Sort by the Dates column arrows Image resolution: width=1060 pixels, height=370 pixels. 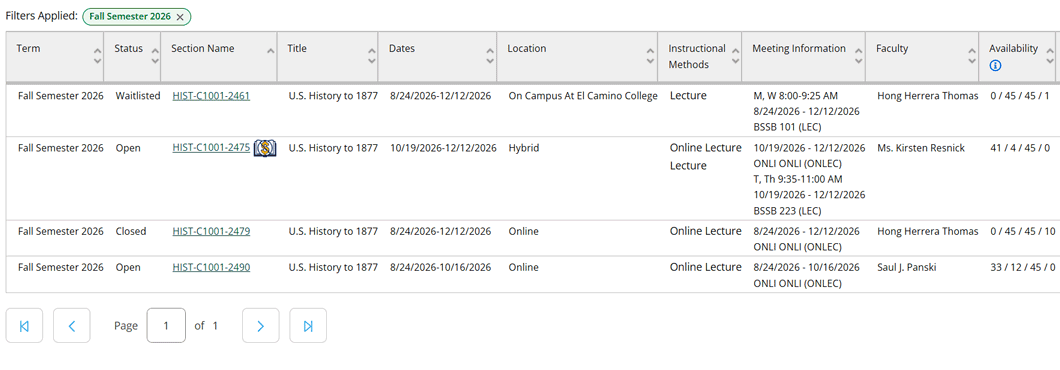click(x=490, y=56)
